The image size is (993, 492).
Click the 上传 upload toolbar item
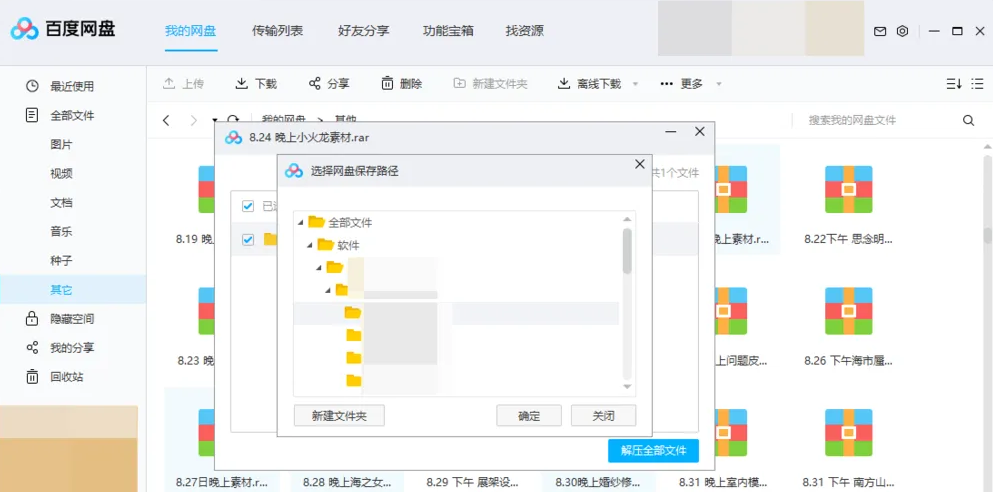point(184,84)
